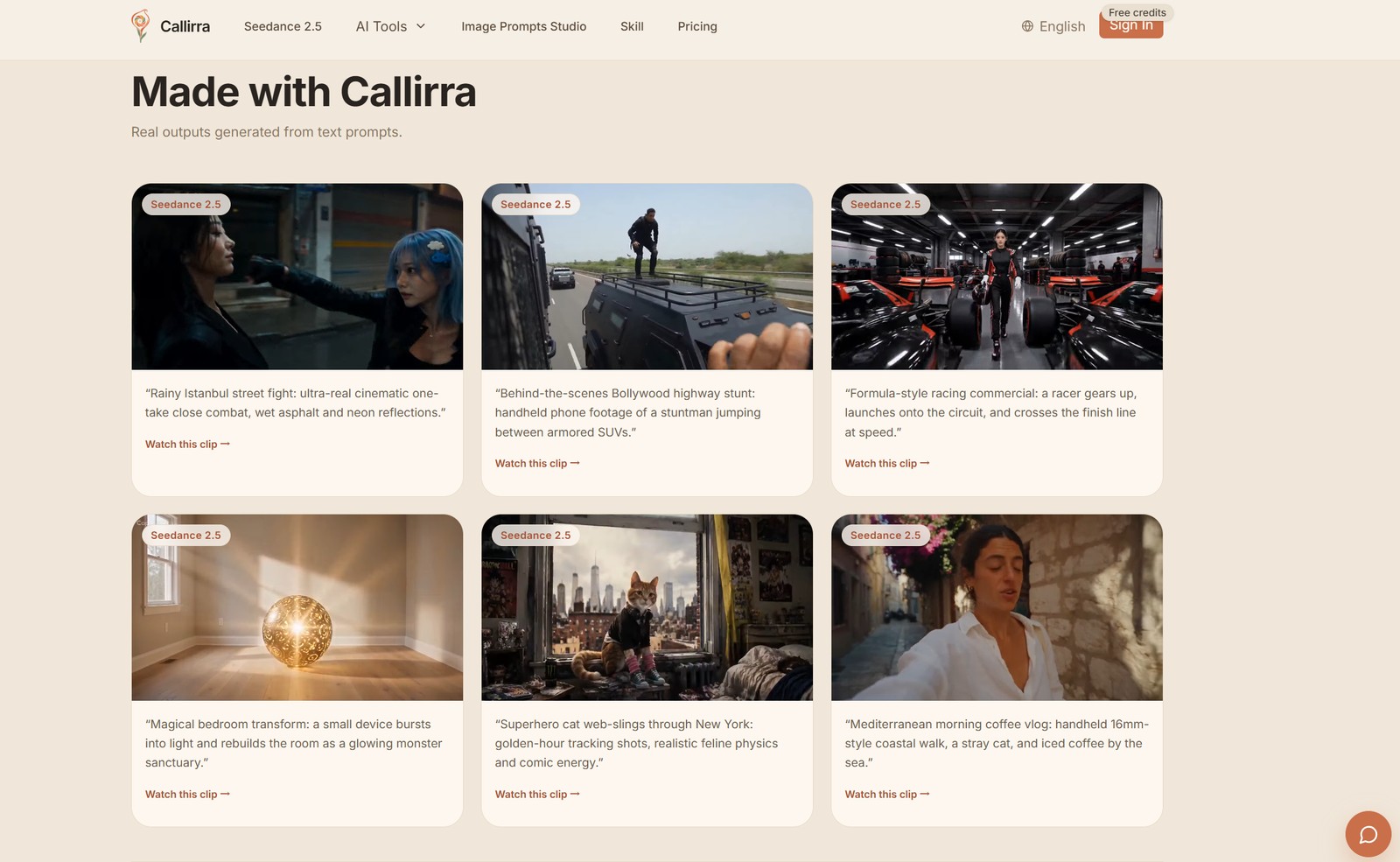Click the globe language icon
Screen dimensions: 1400x862
pos(1027,26)
